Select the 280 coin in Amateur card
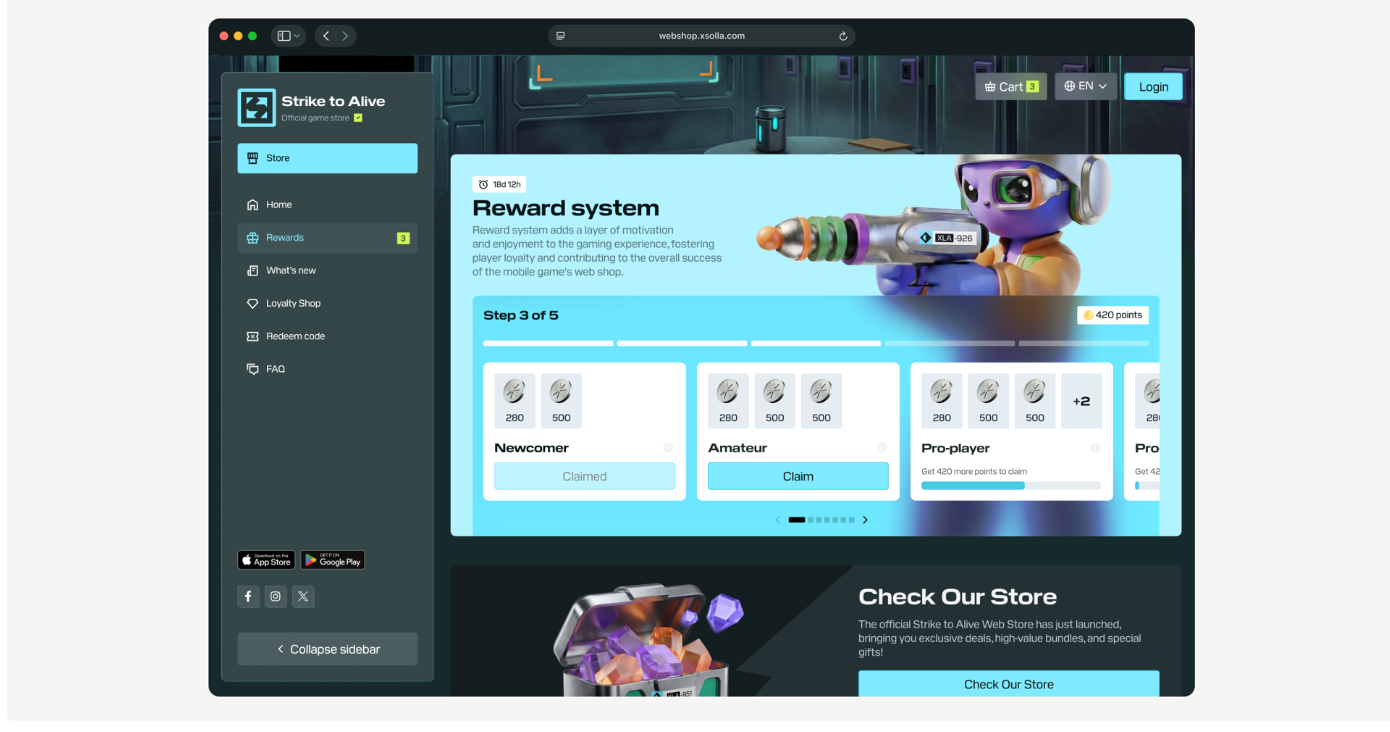 [728, 401]
